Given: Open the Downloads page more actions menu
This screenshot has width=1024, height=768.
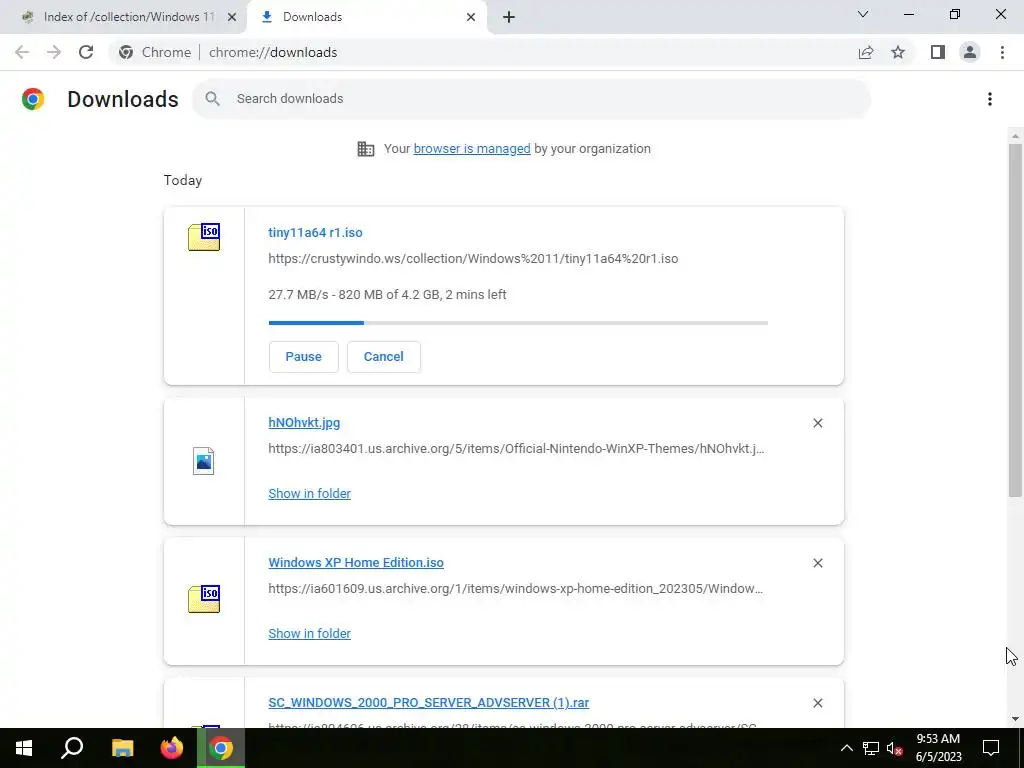Looking at the screenshot, I should tap(989, 99).
